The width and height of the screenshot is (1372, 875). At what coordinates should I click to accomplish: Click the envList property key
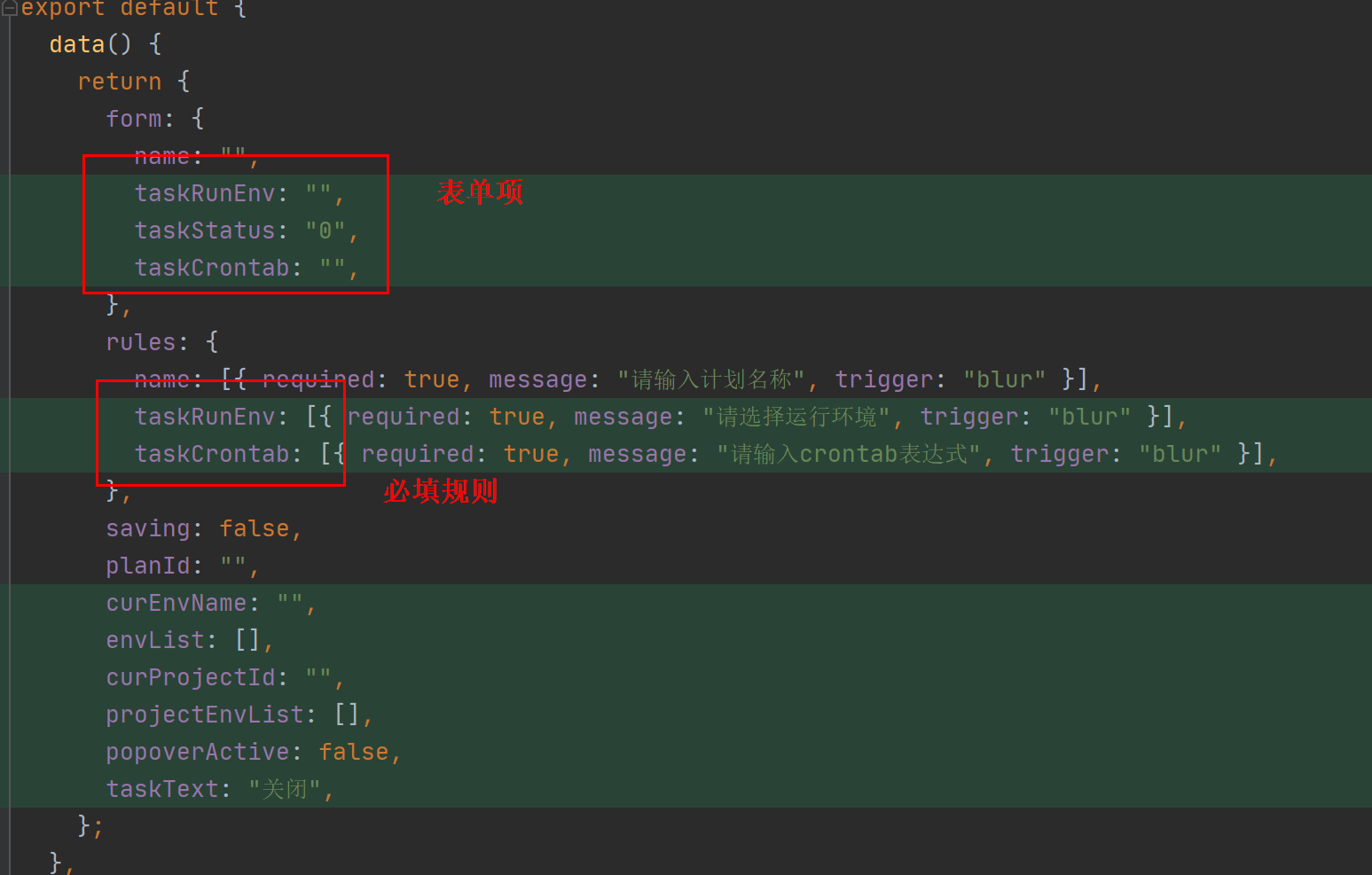tap(155, 640)
